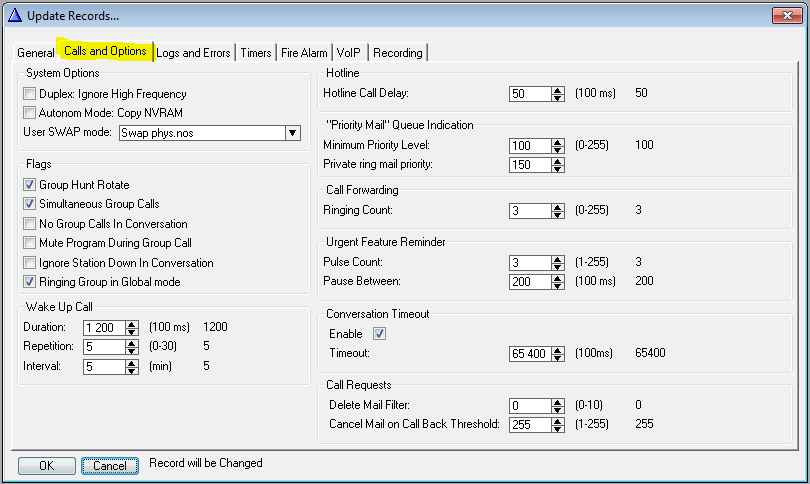
Task: Decrease the Pulse Count value
Action: [558, 266]
